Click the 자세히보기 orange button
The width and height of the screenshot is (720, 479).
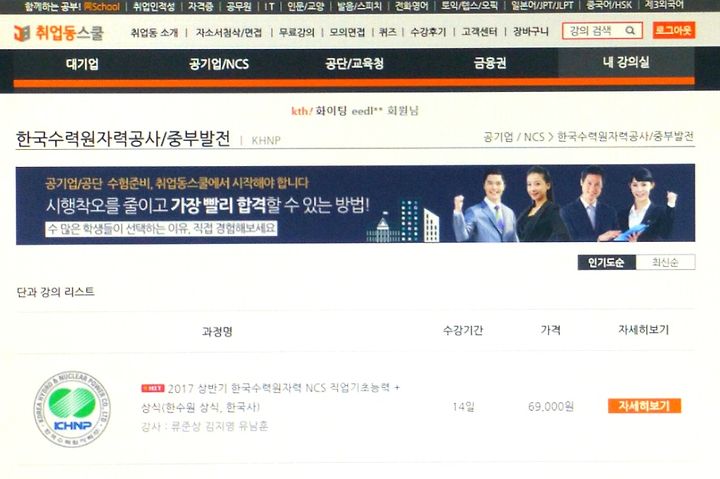[x=644, y=406]
